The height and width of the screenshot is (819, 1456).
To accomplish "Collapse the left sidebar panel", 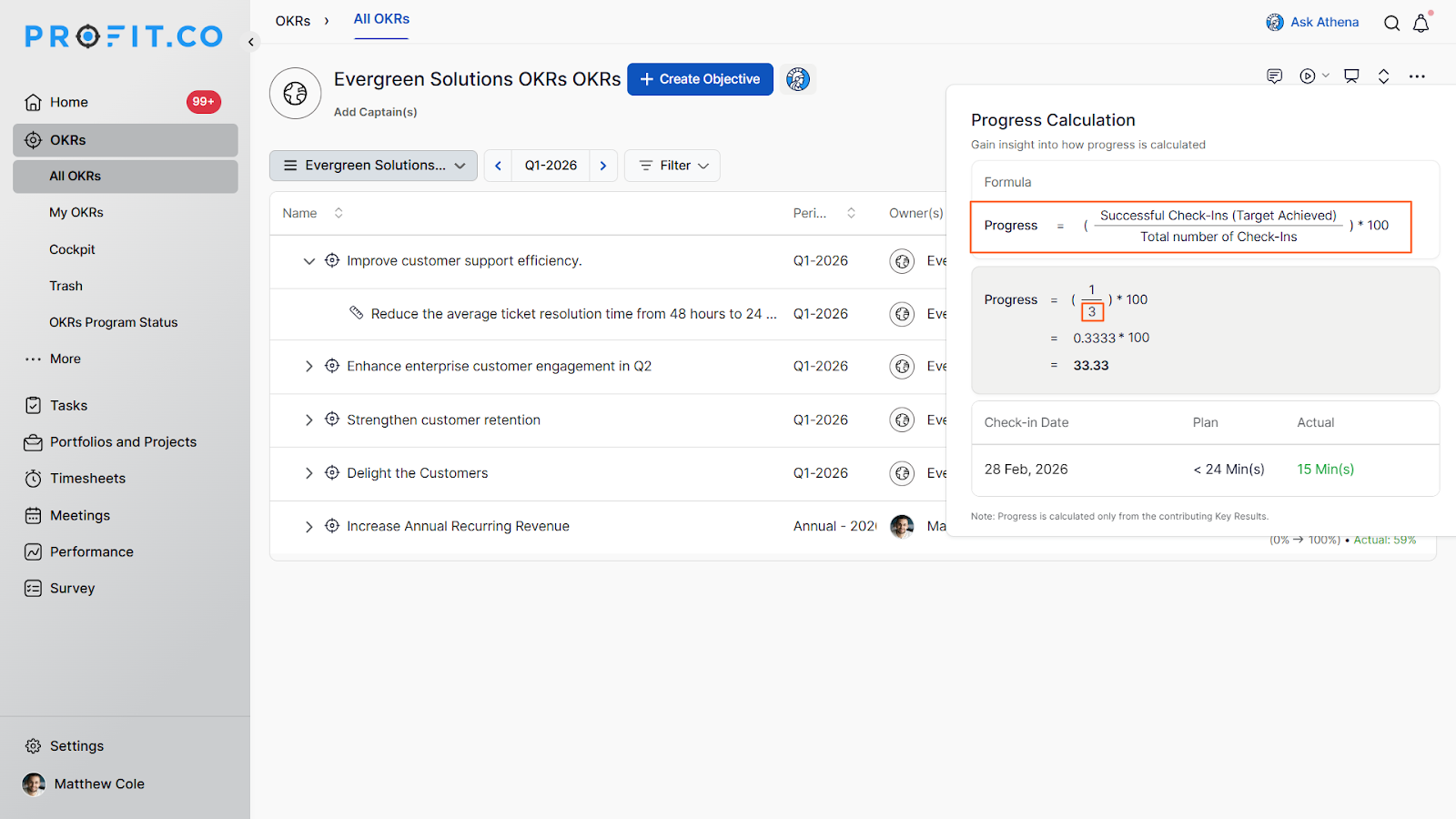I will (251, 42).
